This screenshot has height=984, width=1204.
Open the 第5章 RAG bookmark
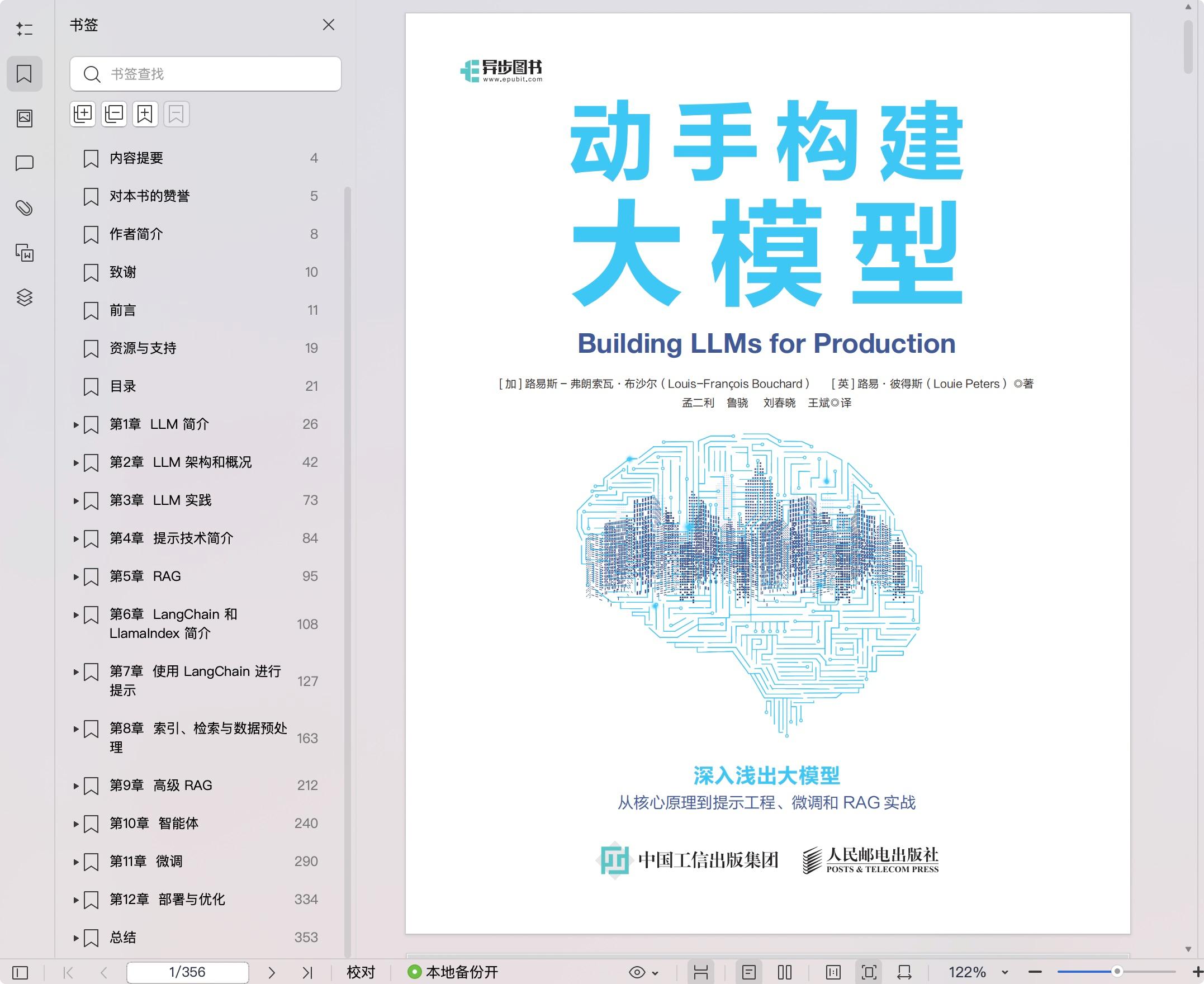145,576
